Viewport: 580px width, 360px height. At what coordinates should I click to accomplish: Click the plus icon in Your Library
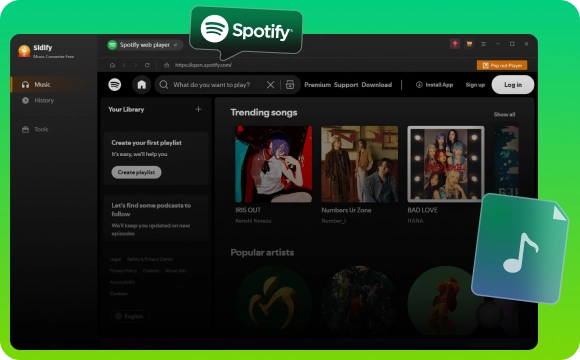click(x=198, y=109)
